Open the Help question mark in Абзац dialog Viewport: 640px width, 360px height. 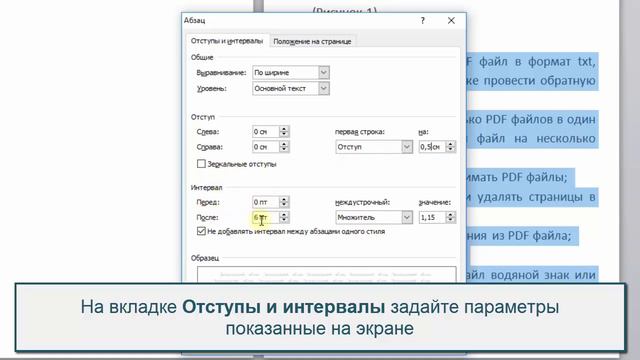coord(423,20)
